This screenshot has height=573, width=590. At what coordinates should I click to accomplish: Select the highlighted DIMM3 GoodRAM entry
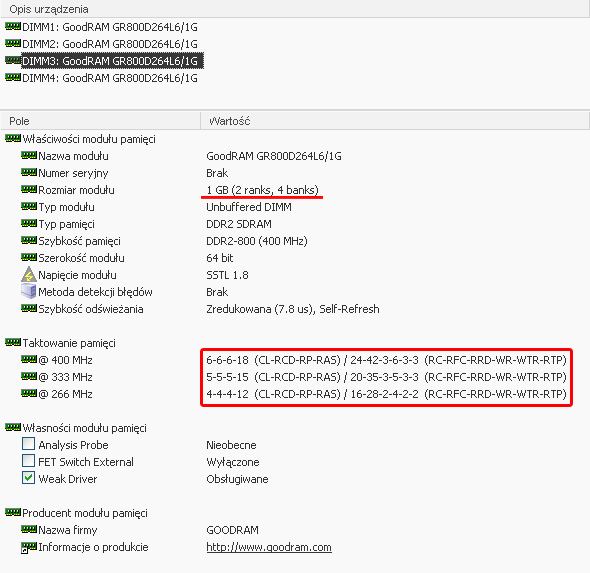pos(112,61)
